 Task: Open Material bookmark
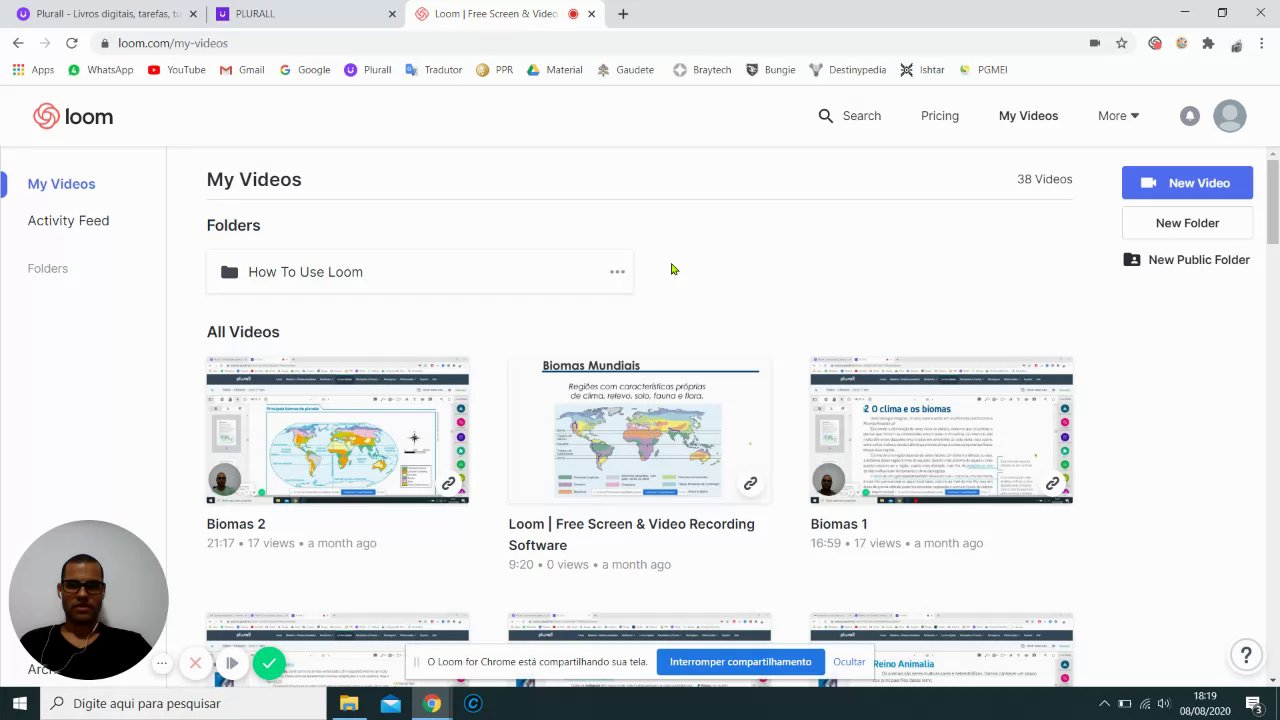555,70
